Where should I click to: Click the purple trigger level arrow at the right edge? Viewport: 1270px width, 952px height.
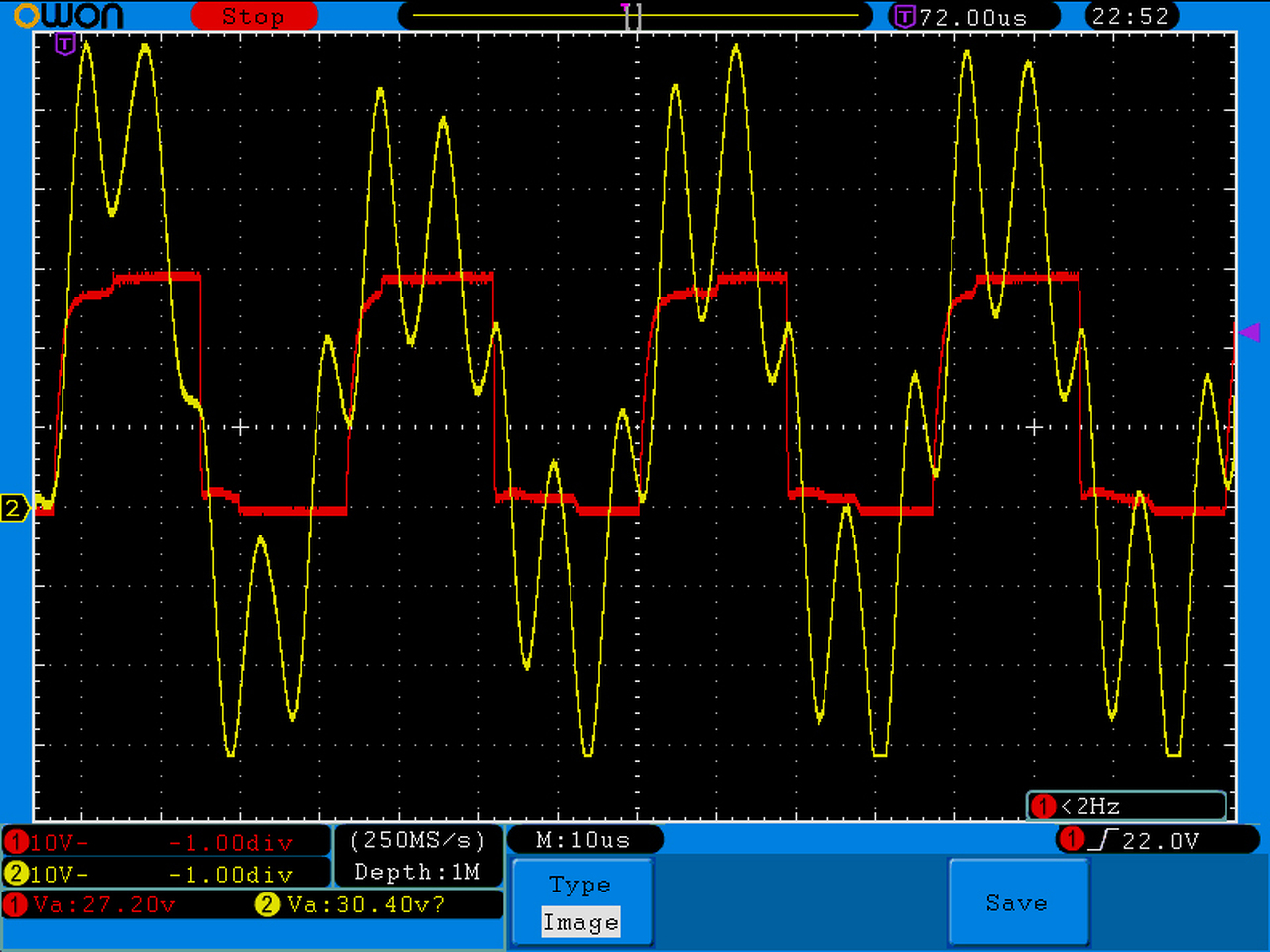coord(1249,332)
